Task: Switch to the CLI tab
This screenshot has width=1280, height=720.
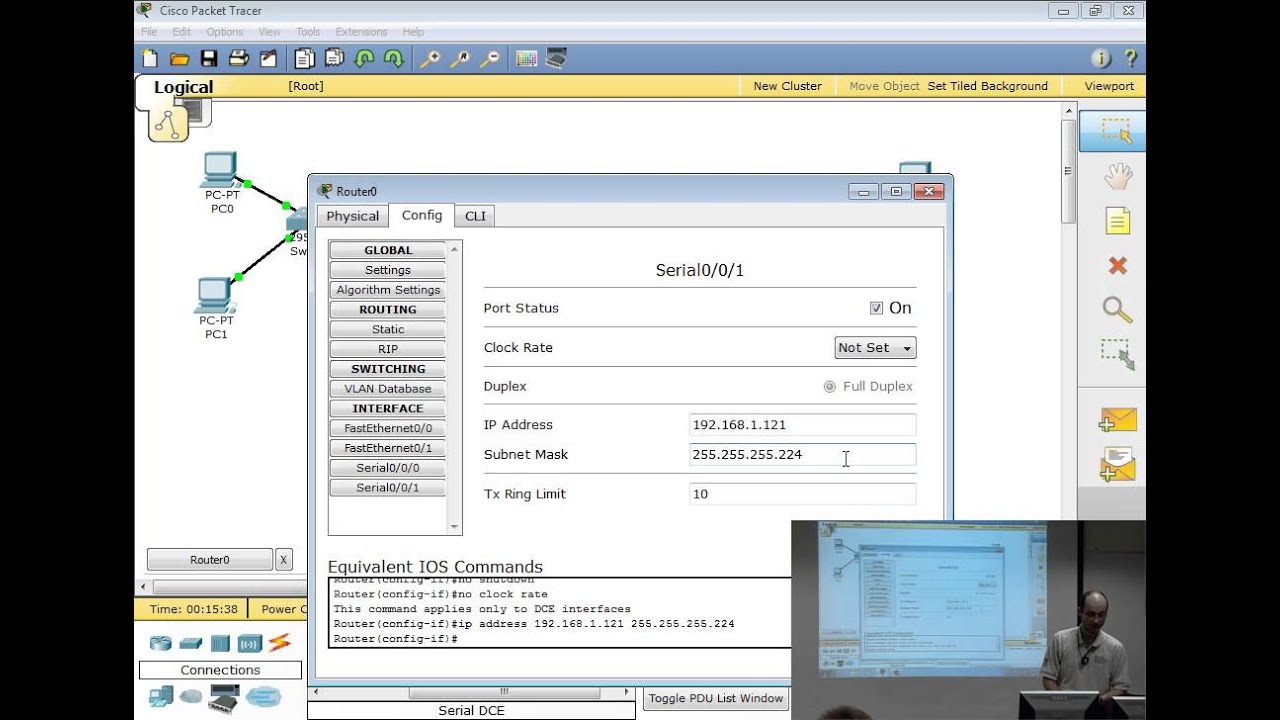Action: 475,216
